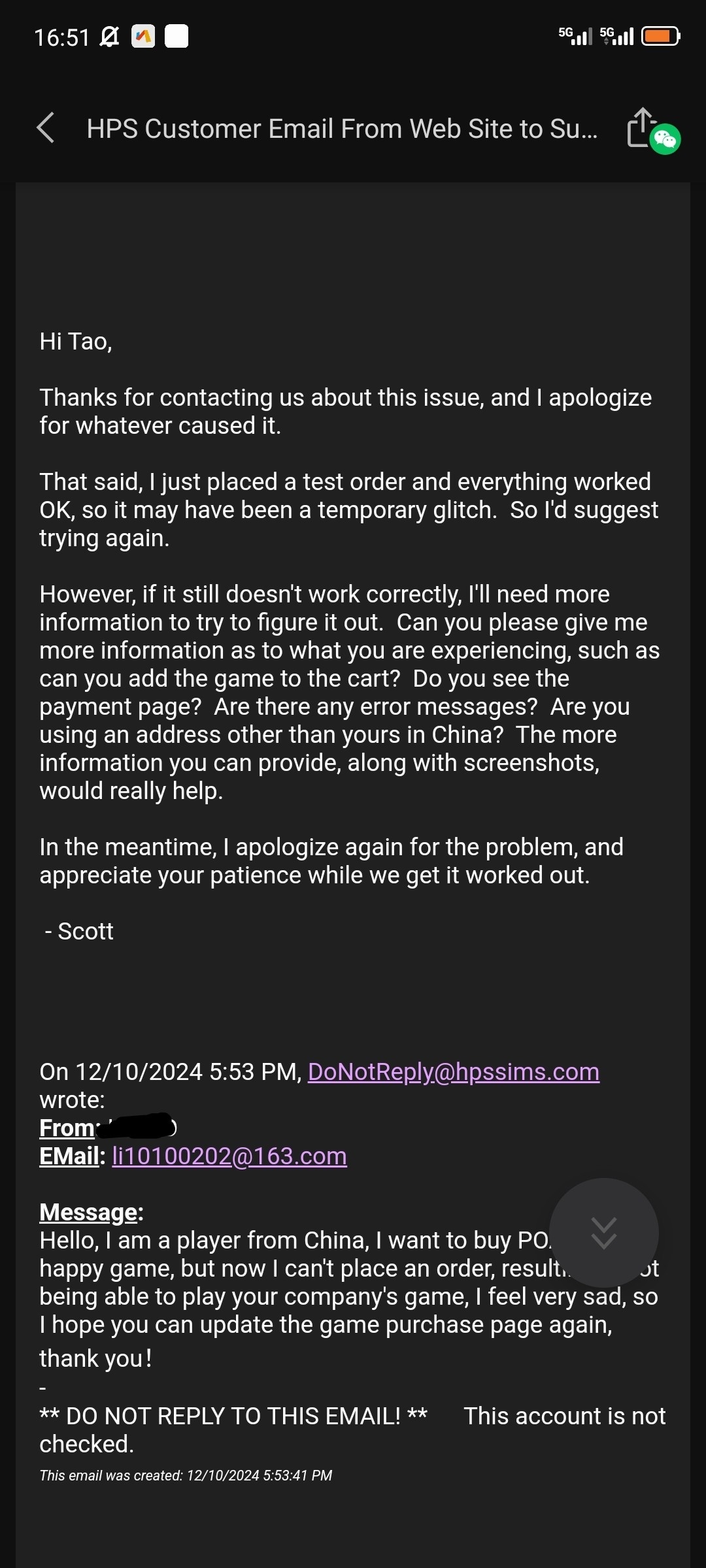This screenshot has height=1568, width=706.
Task: Tap the green WeChat badge
Action: point(665,139)
